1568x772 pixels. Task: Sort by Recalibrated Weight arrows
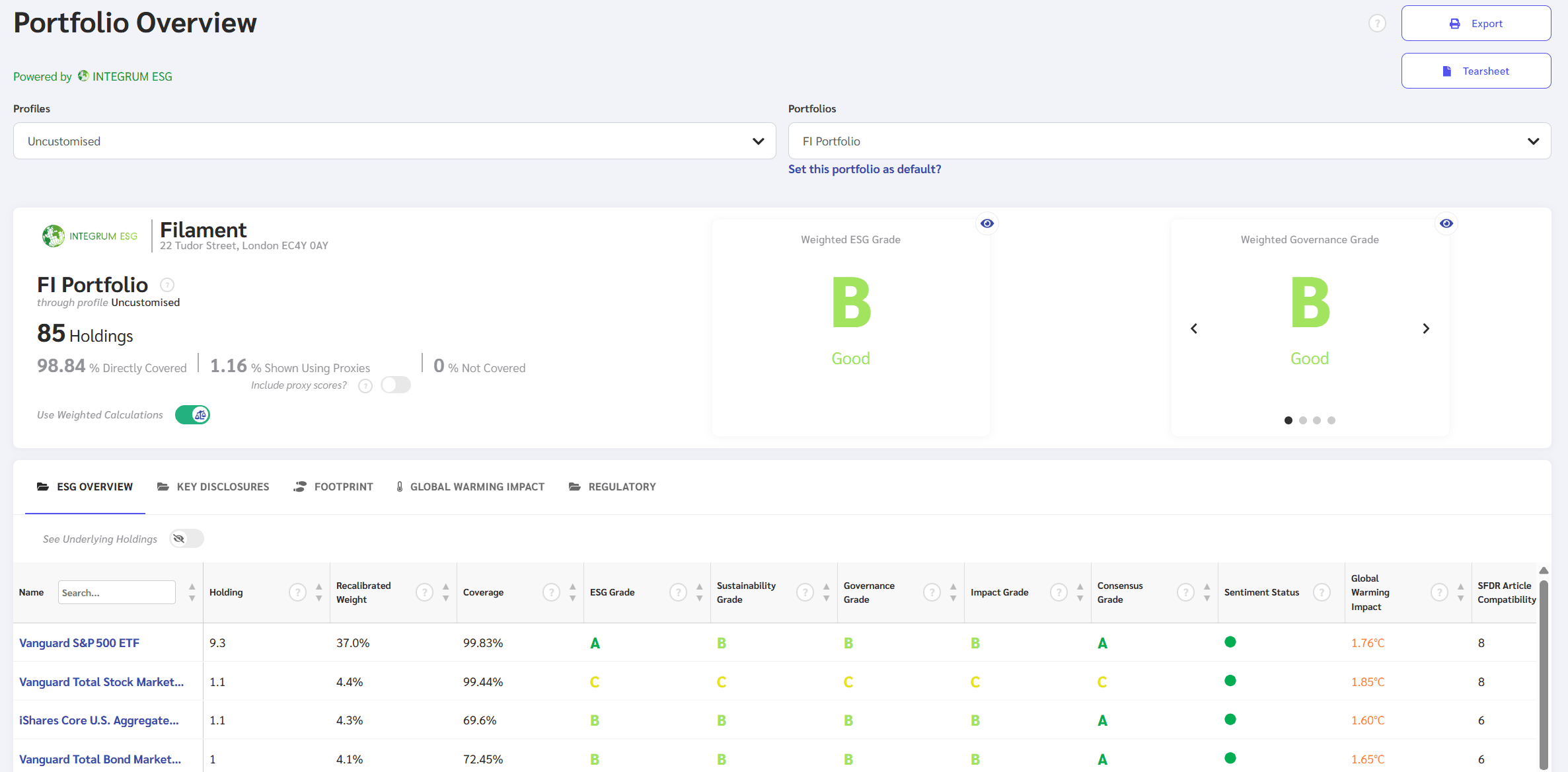(x=445, y=592)
